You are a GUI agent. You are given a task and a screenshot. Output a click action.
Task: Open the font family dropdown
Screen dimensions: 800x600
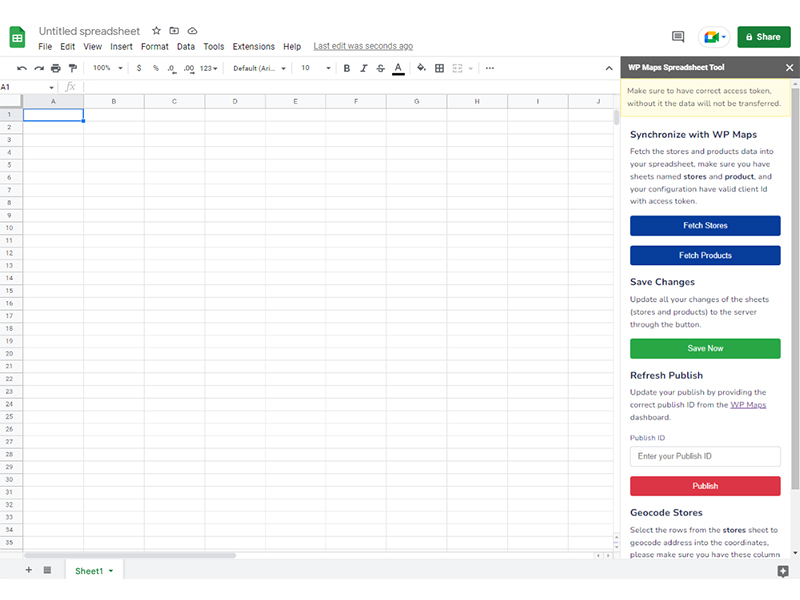click(x=259, y=68)
